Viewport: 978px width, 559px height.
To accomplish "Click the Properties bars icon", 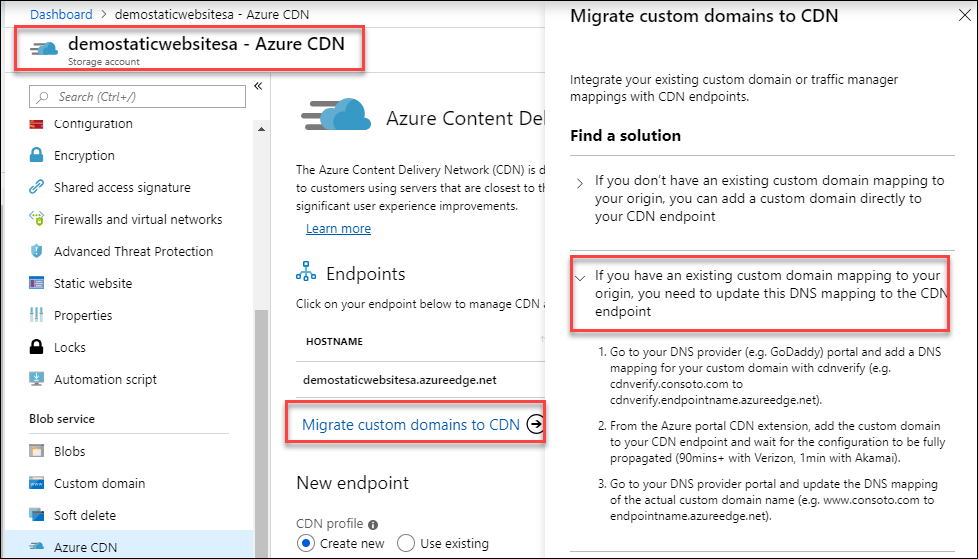I will point(36,315).
